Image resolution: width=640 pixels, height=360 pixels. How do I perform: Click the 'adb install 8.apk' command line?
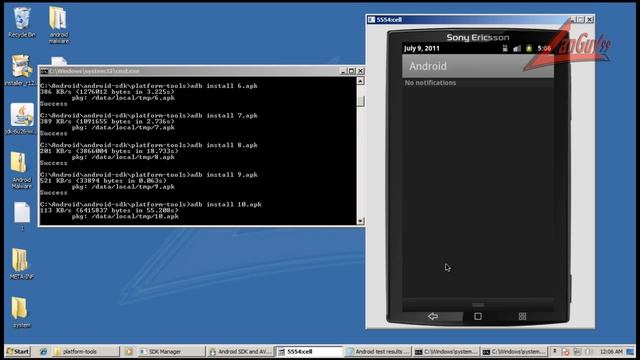[149, 145]
